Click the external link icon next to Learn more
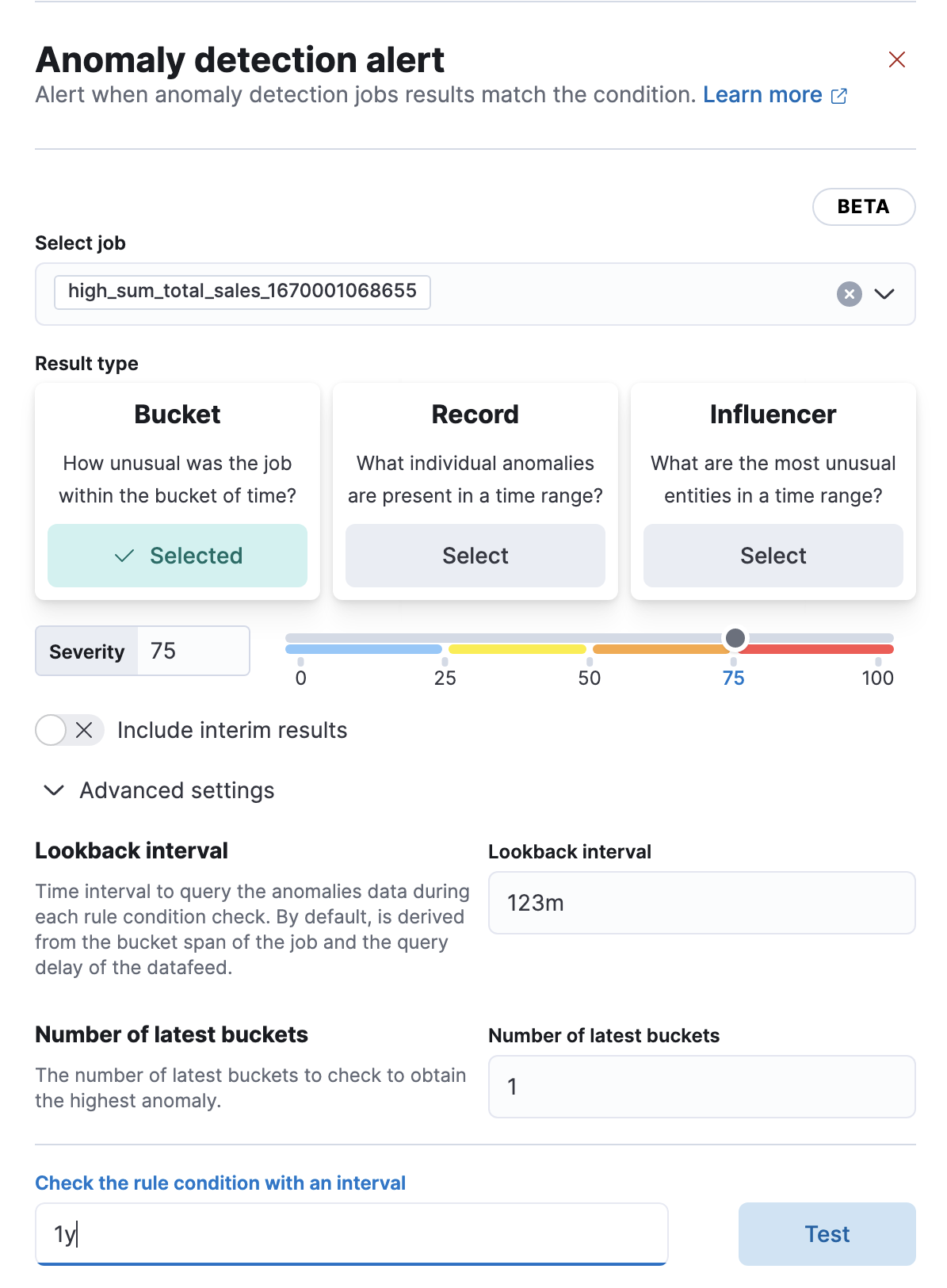This screenshot has width=947, height=1288. tap(839, 95)
